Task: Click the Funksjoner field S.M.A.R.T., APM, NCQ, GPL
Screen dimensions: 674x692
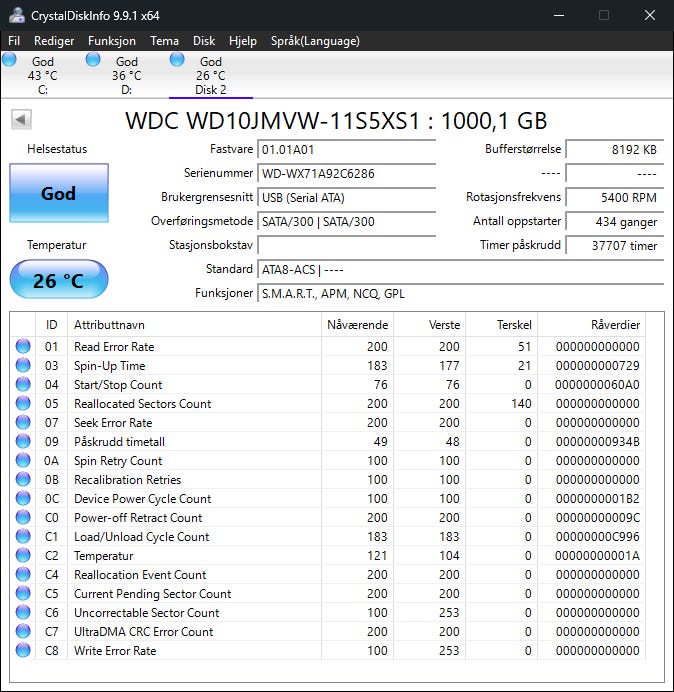Action: pyautogui.click(x=460, y=293)
